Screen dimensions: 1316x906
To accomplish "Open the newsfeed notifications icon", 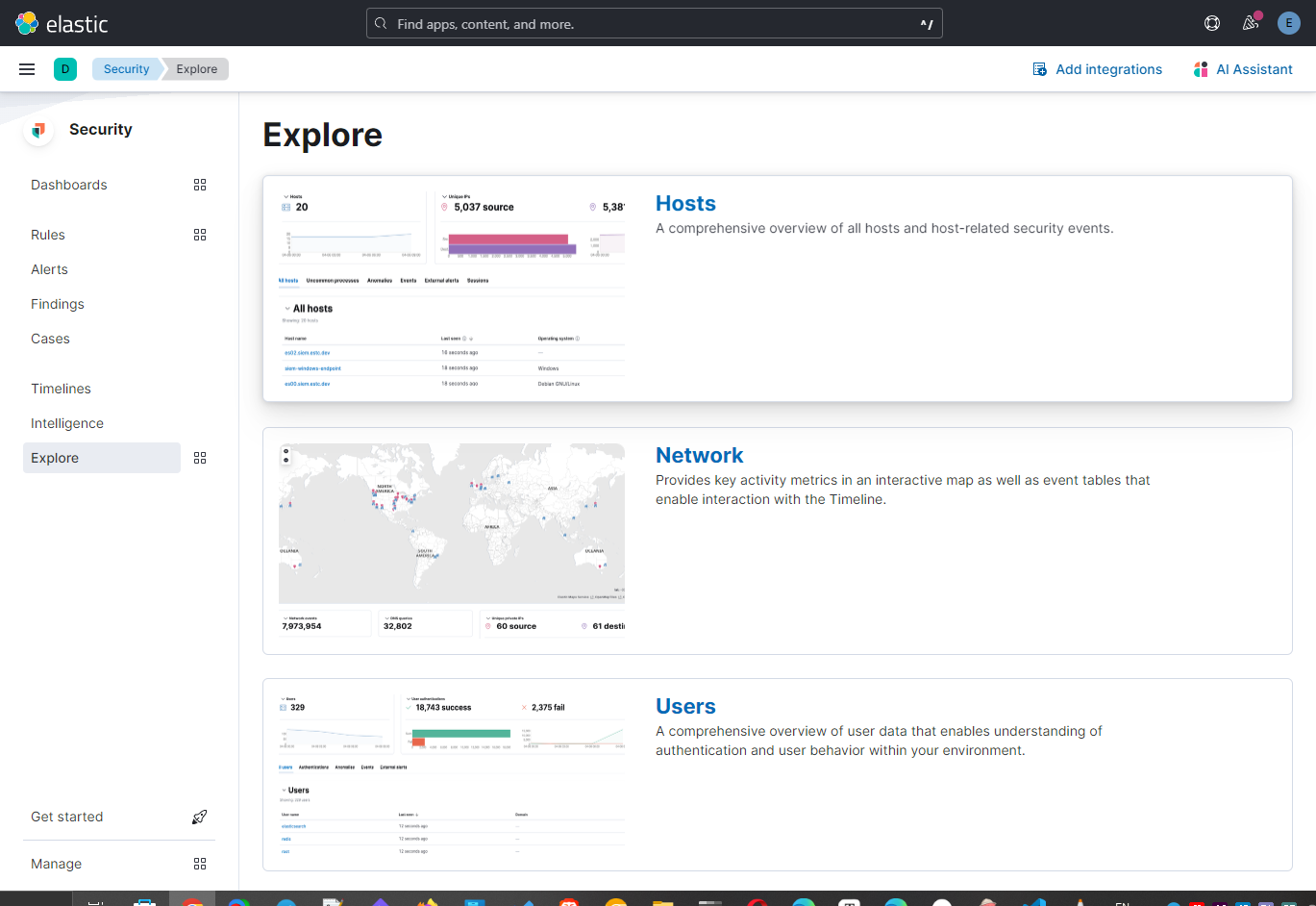I will click(1250, 22).
